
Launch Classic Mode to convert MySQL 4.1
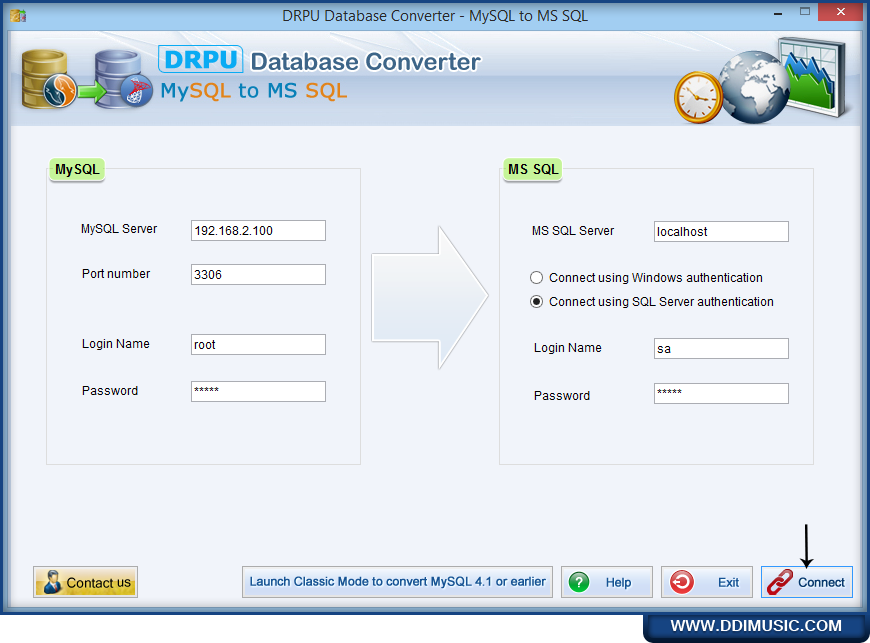pos(397,582)
